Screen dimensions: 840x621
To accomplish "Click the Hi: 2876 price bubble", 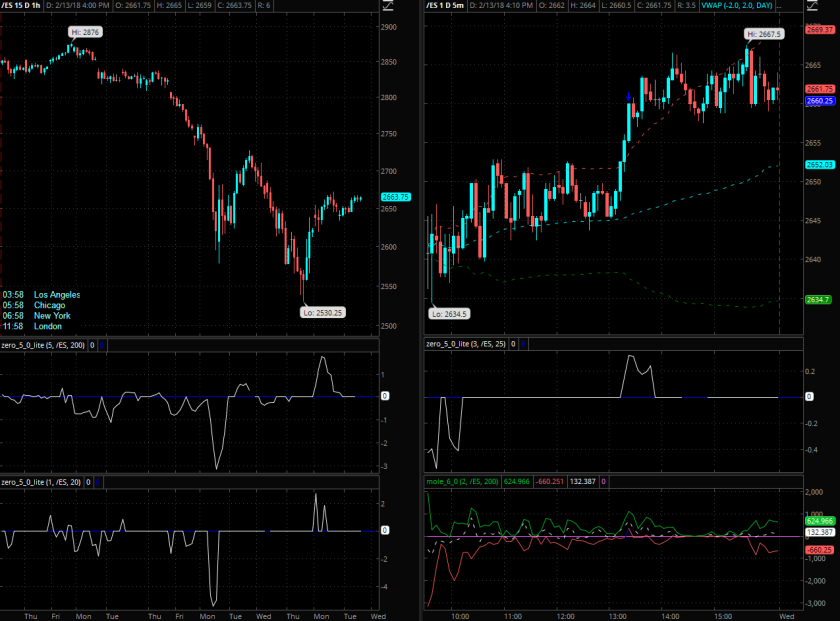I will 85,33.
